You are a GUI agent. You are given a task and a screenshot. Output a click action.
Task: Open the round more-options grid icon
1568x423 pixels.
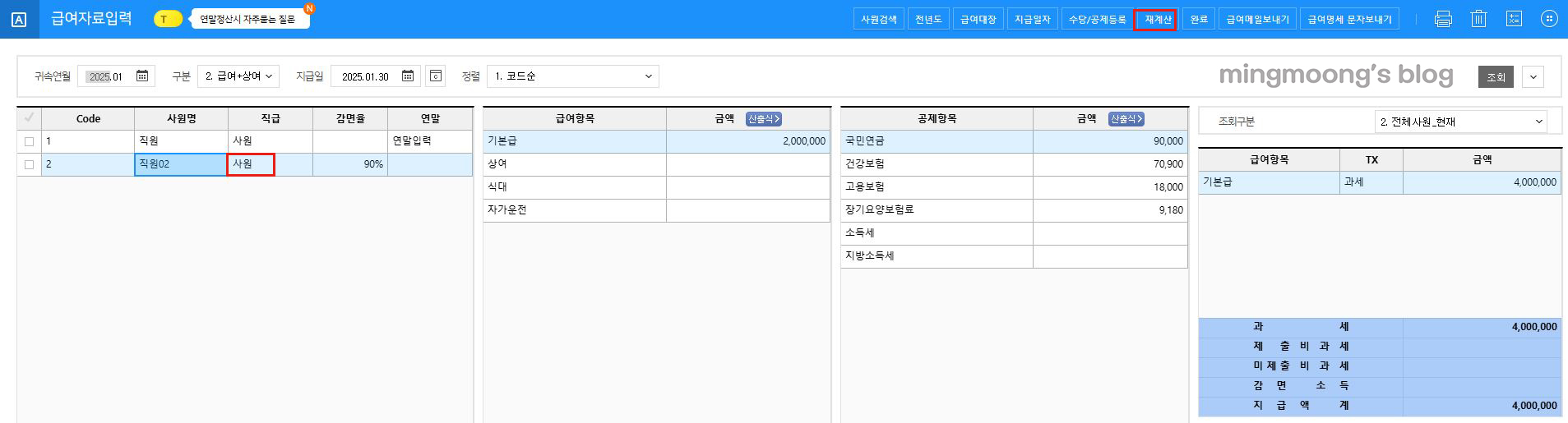1549,19
